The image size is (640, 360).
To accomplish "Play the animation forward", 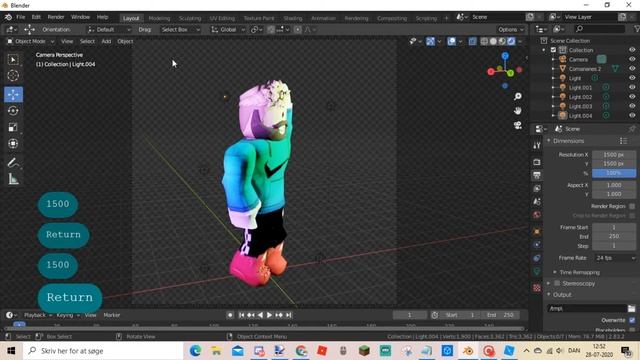I will [x=269, y=315].
